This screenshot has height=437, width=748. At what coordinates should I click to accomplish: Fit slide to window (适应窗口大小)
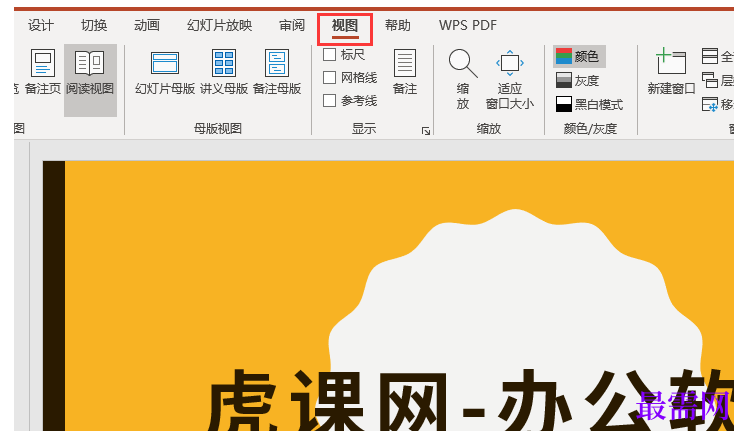pyautogui.click(x=509, y=79)
